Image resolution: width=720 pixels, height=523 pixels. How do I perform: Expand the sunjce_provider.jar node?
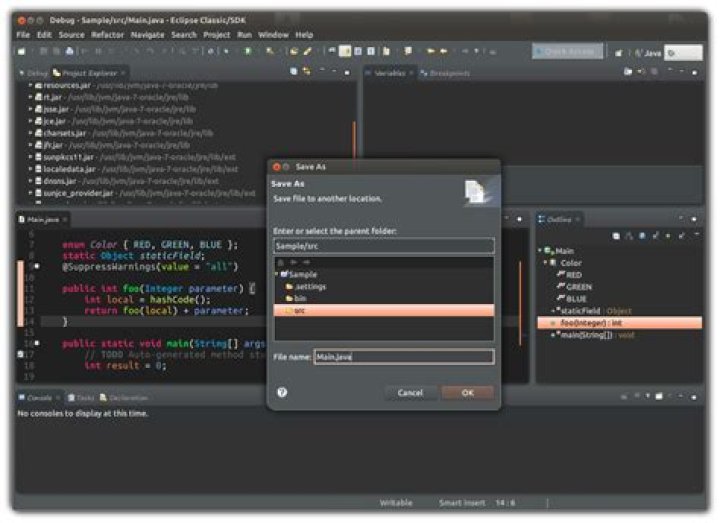tap(30, 193)
